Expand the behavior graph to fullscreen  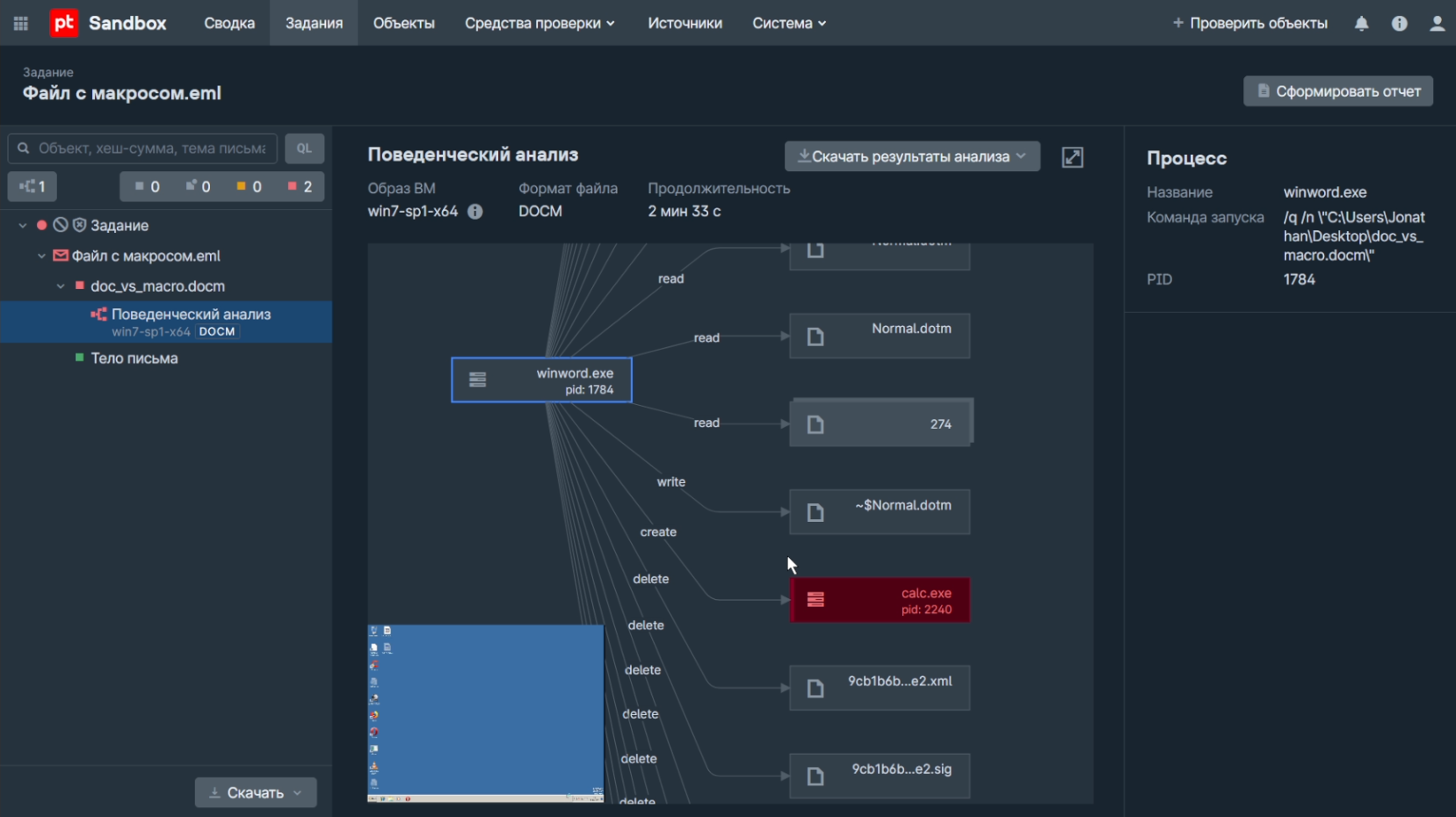[1072, 157]
